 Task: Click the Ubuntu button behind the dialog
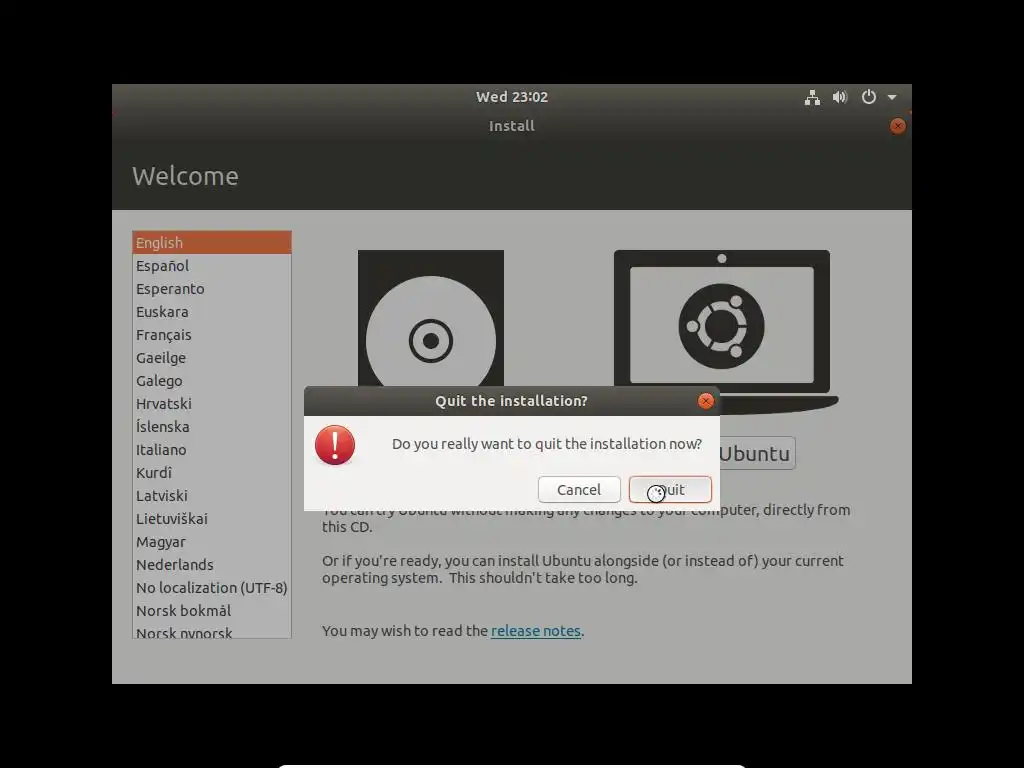coord(758,453)
